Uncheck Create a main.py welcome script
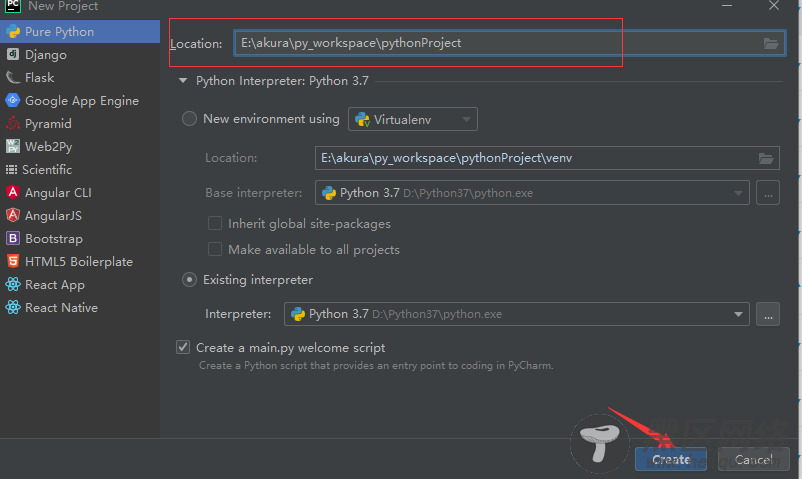Viewport: 802px width, 479px height. [183, 347]
